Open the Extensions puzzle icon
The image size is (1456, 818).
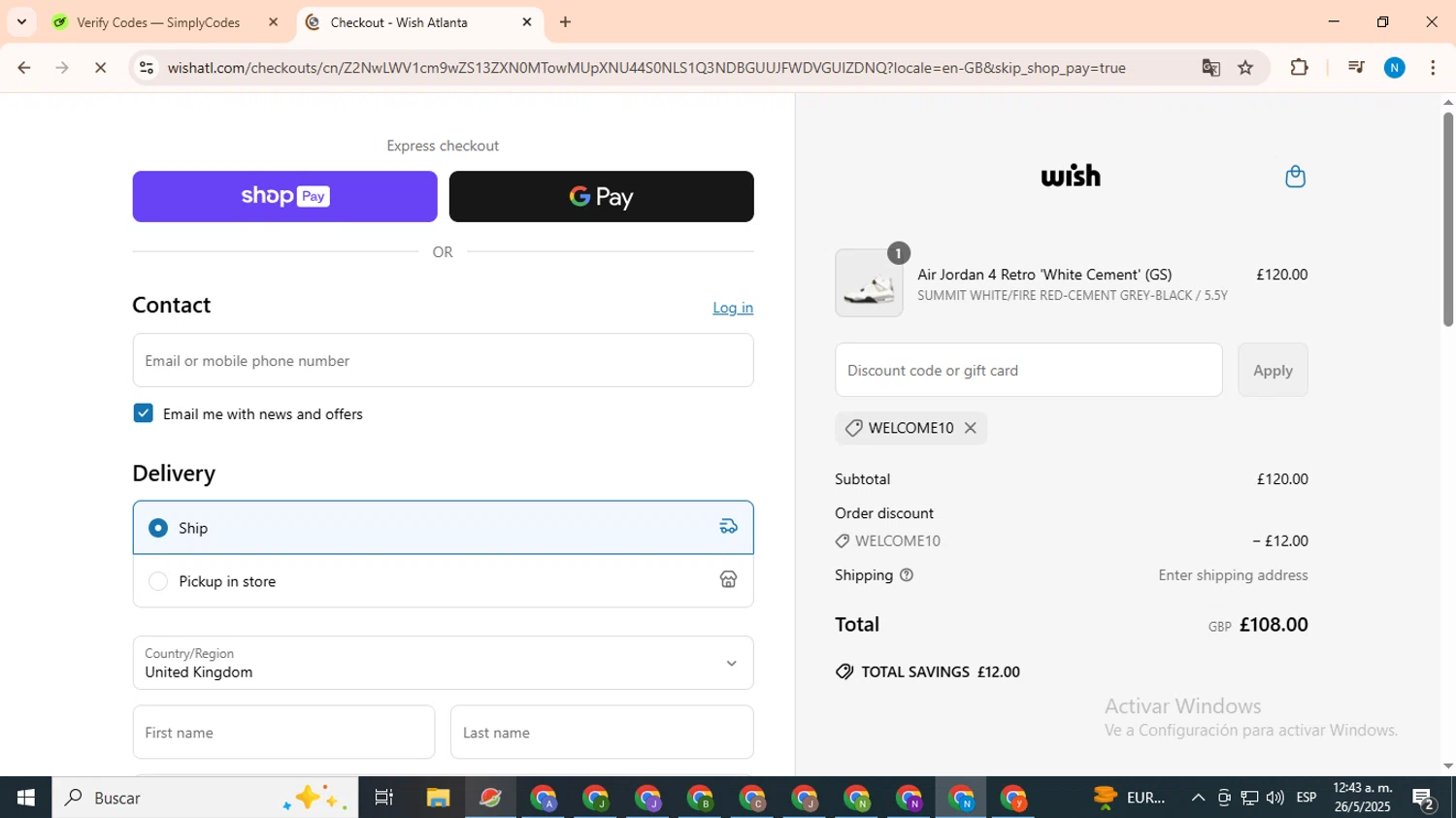click(x=1299, y=68)
